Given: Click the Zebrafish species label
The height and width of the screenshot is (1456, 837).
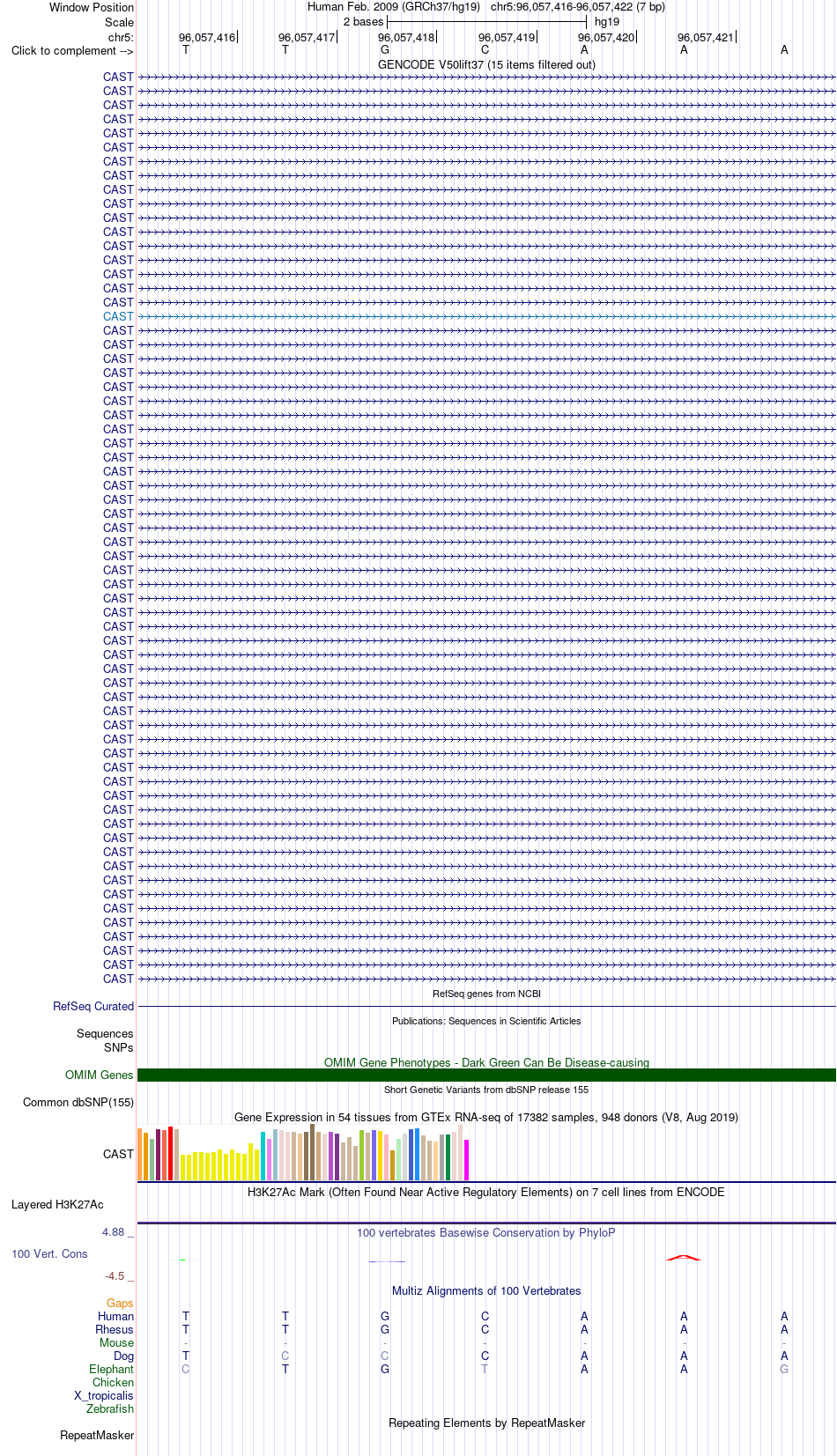Looking at the screenshot, I should click(110, 1408).
